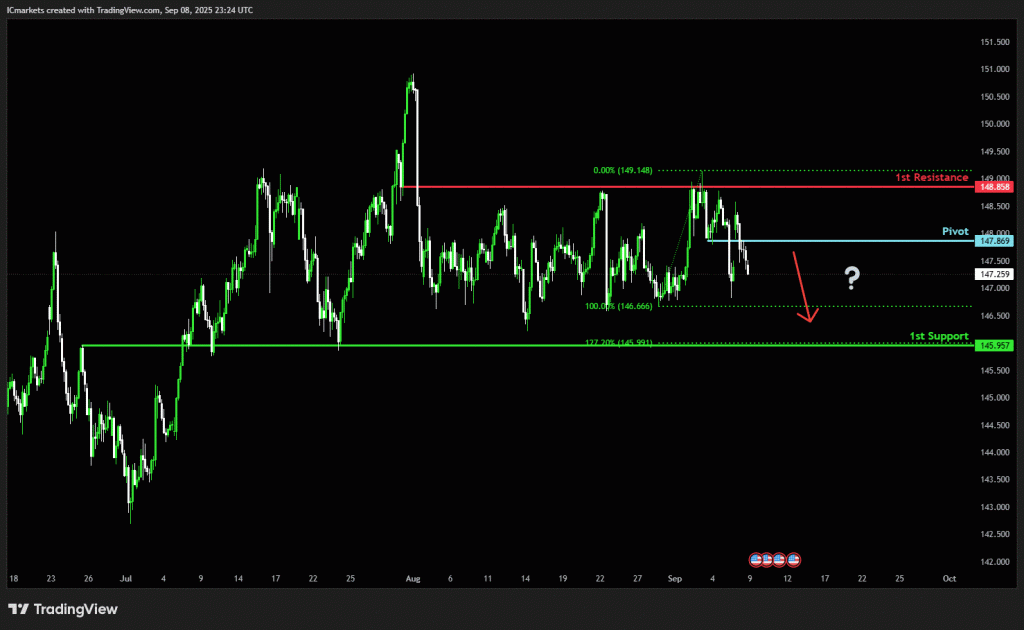The width and height of the screenshot is (1024, 630).
Task: Click the 1st Resistance label
Action: [x=931, y=178]
